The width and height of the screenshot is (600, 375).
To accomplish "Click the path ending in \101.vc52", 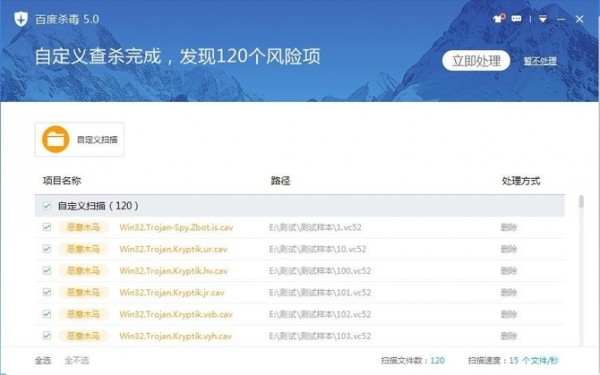I will 320,292.
